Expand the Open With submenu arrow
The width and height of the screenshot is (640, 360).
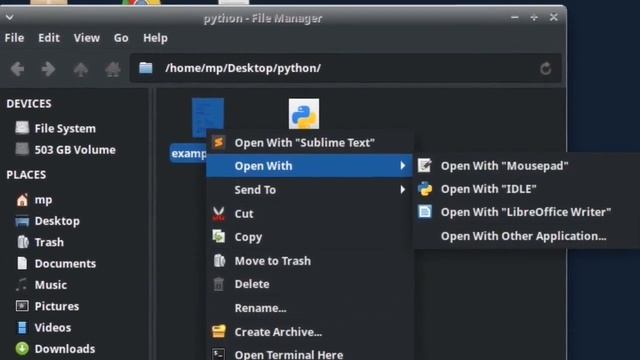(x=402, y=165)
